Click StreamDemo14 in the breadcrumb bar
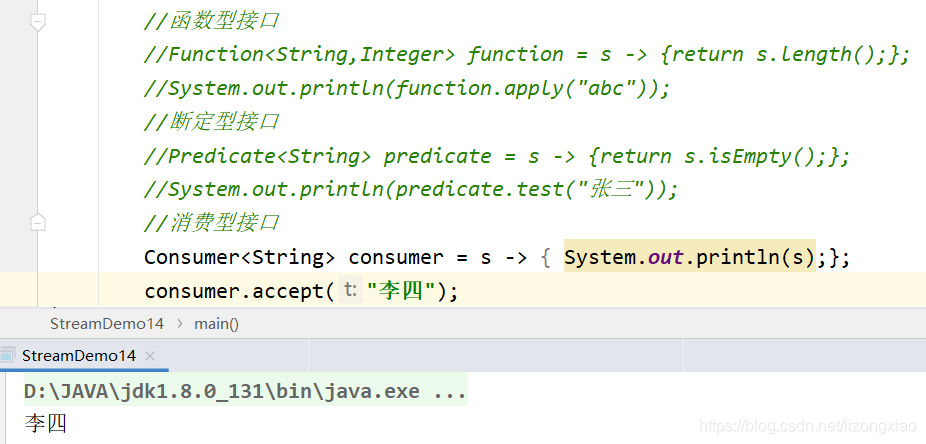The image size is (926, 444). click(107, 323)
